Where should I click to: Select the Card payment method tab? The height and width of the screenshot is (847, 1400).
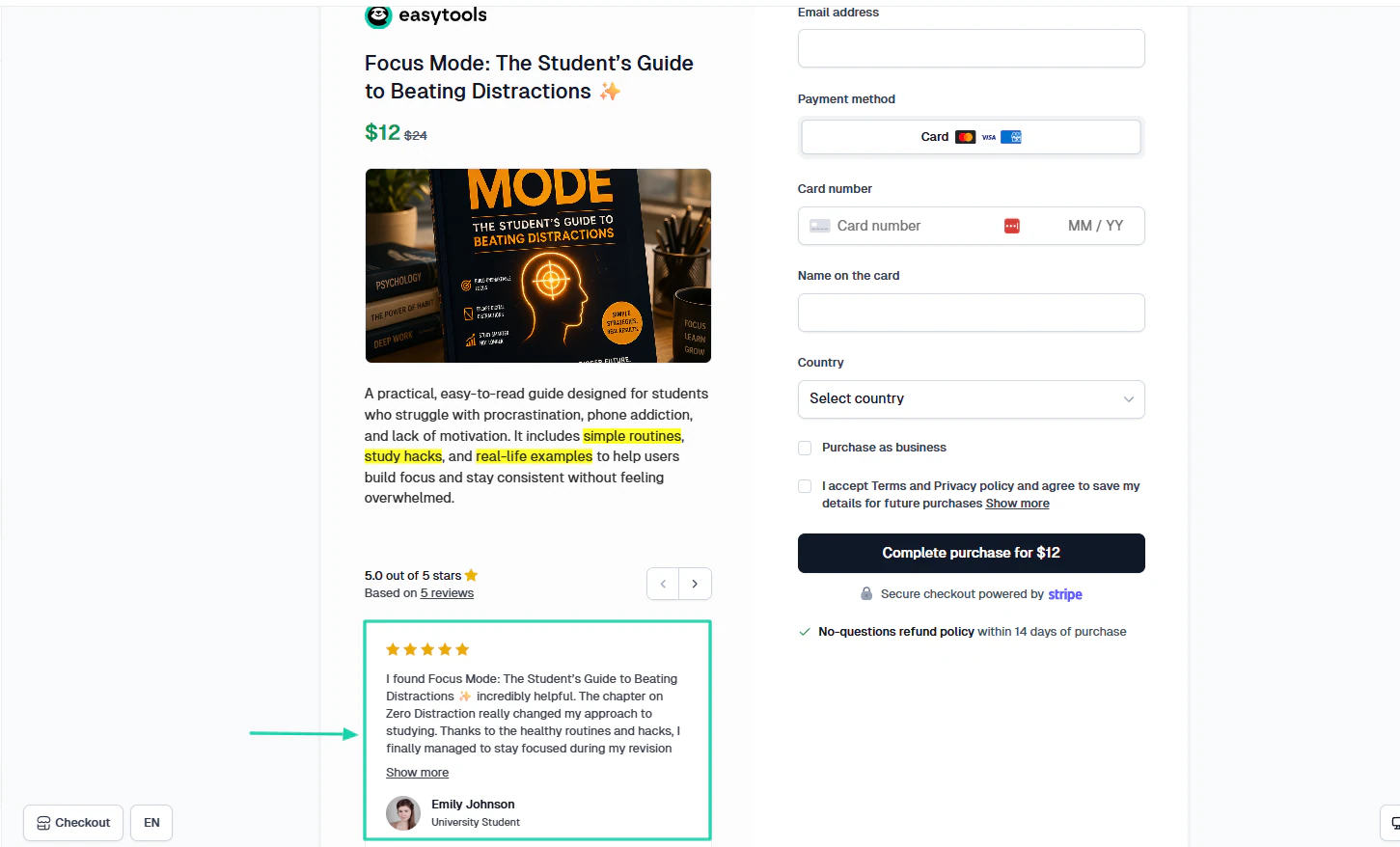(x=971, y=137)
